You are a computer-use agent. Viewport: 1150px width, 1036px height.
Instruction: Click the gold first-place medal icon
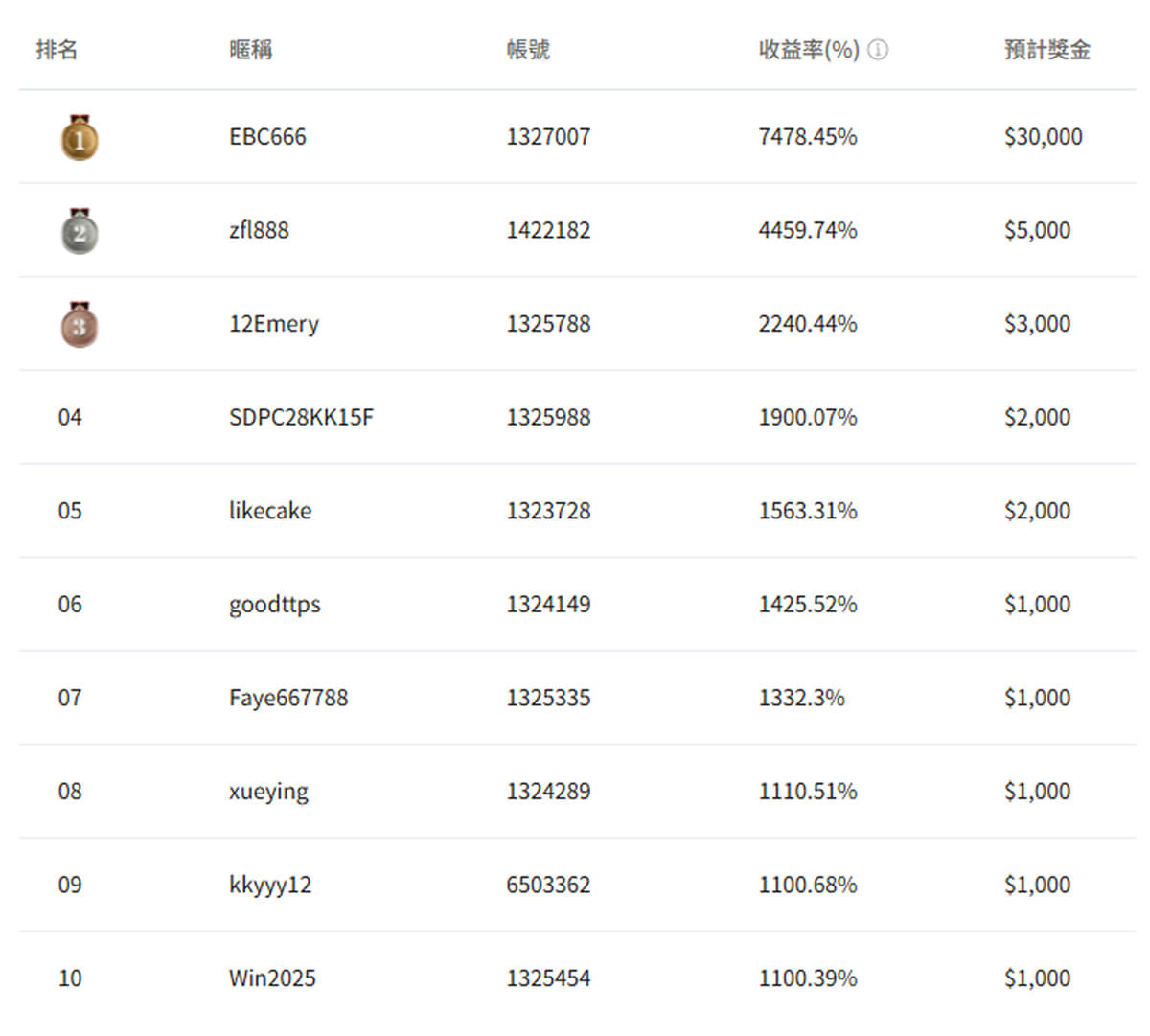click(x=80, y=138)
